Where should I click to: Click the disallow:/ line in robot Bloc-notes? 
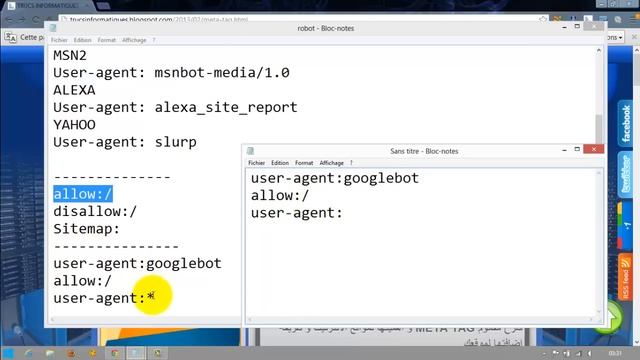tap(95, 211)
